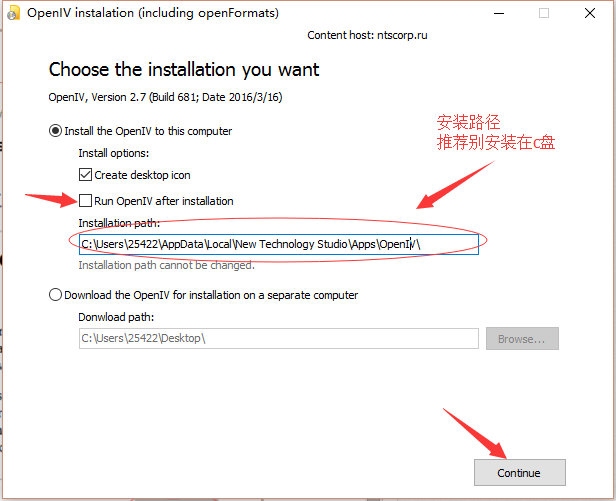
Task: Click the OpenIV Version 2.7 build text
Action: 165,97
